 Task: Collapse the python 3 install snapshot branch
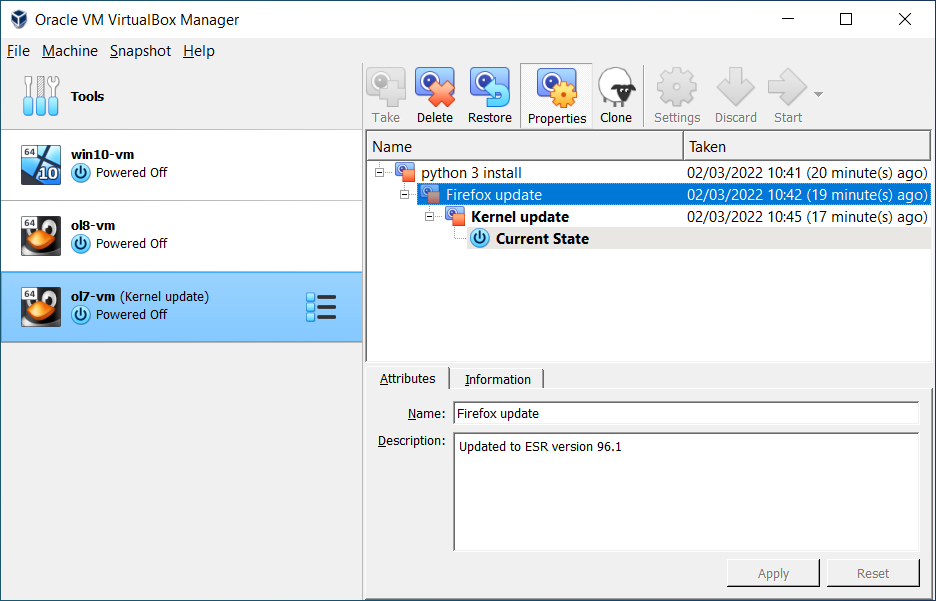379,172
